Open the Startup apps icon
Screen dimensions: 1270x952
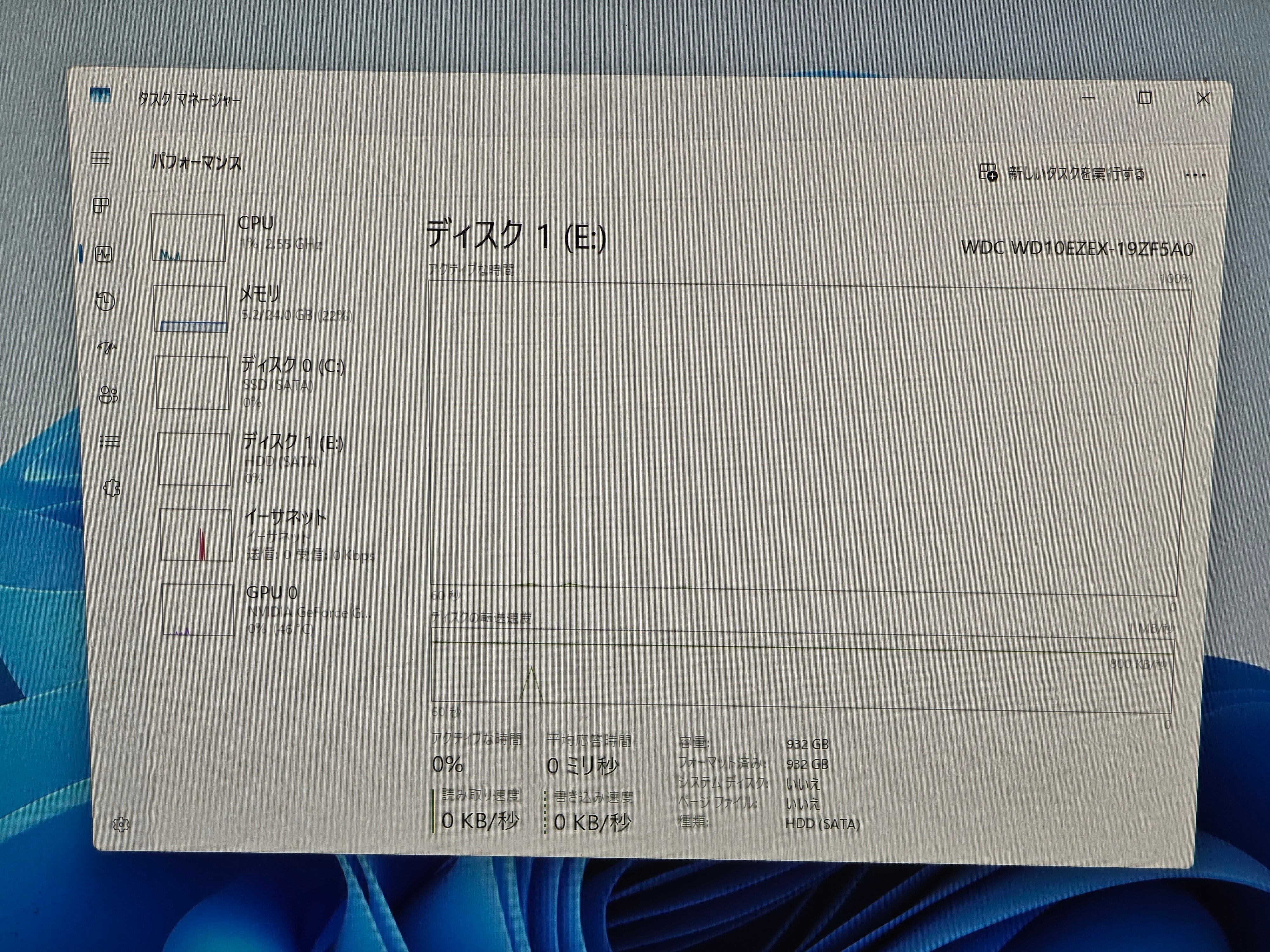pyautogui.click(x=107, y=348)
